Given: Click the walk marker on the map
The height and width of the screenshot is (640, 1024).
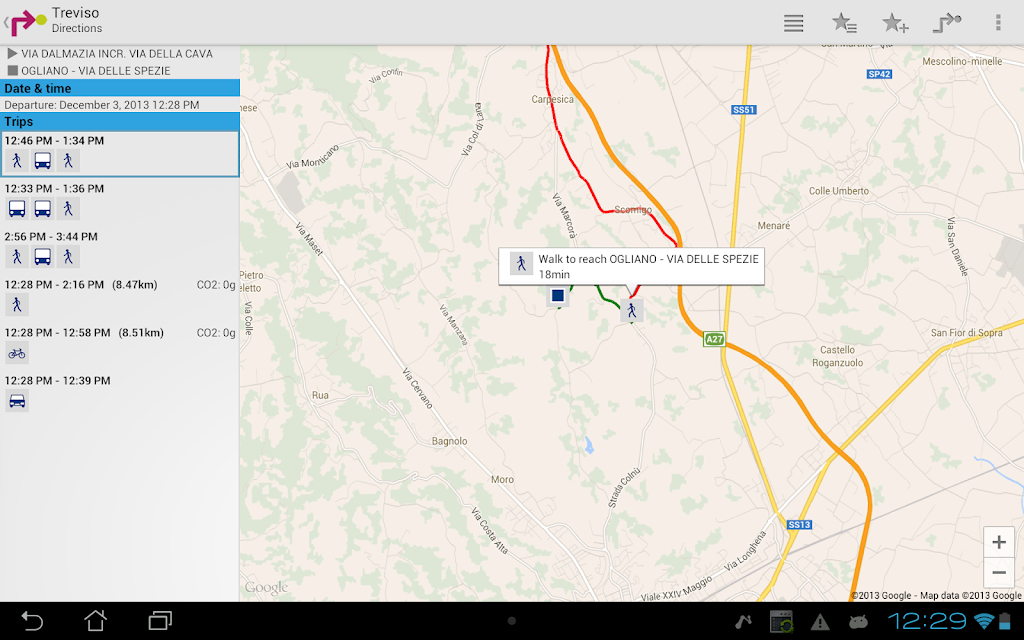Looking at the screenshot, I should click(x=632, y=310).
